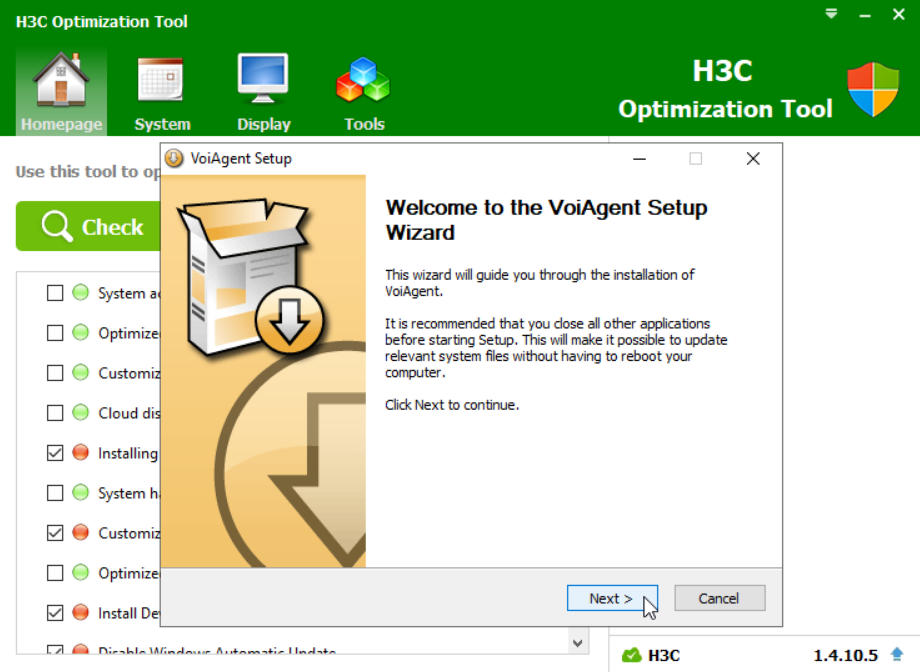This screenshot has width=920, height=672.
Task: Select the 'Install De' list item text
Action: (x=129, y=613)
